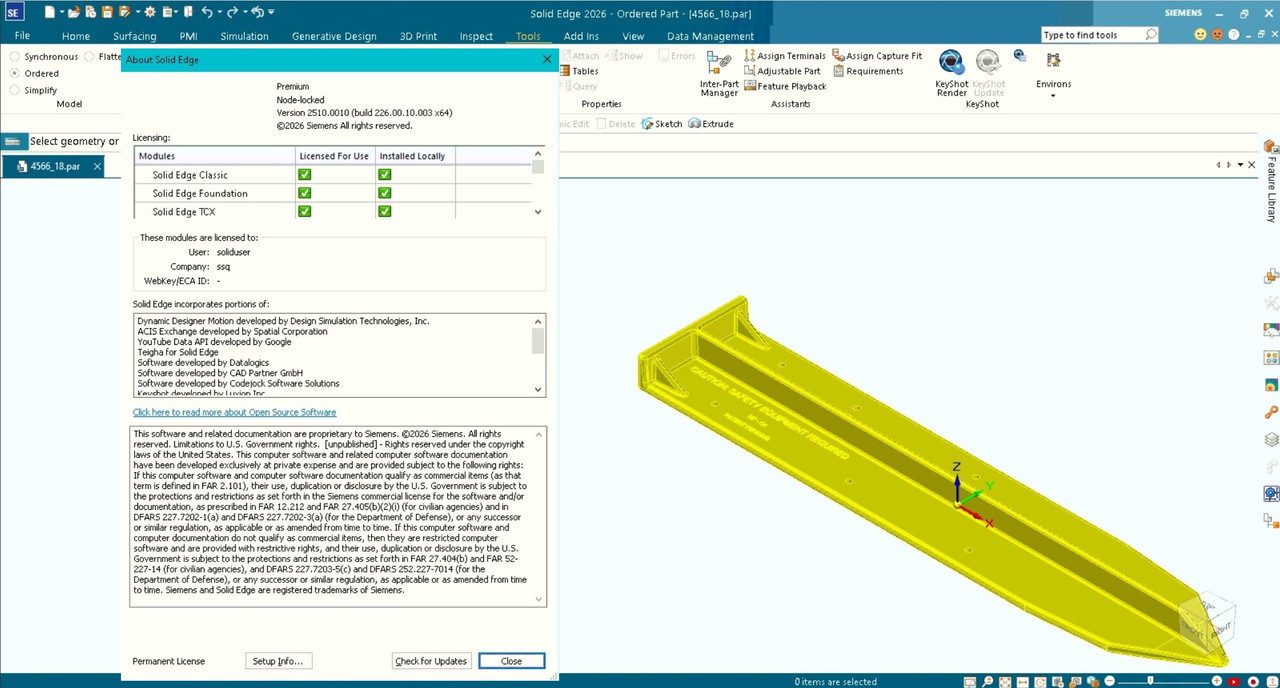Select the Ordered radio button
This screenshot has width=1280, height=688.
coord(14,73)
